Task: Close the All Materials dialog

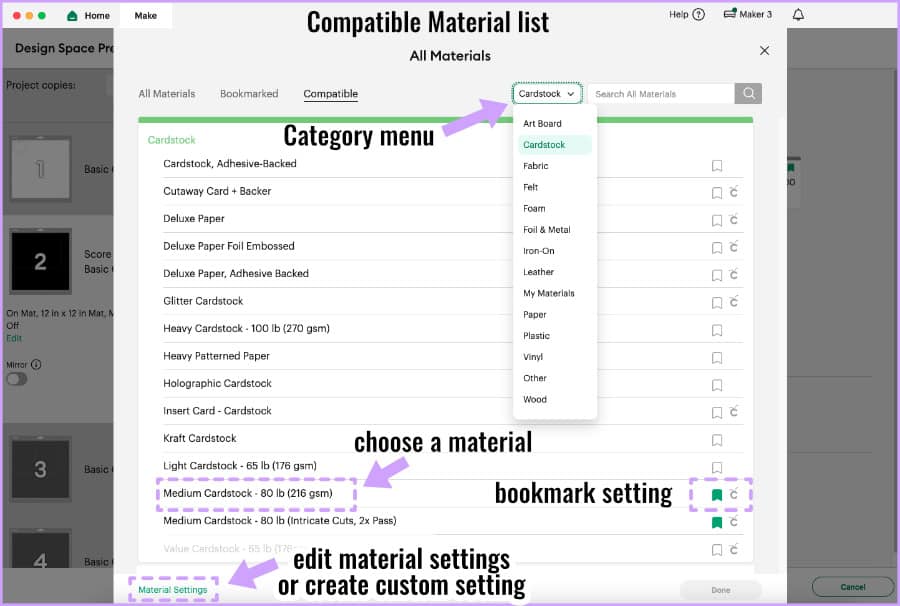Action: tap(764, 50)
